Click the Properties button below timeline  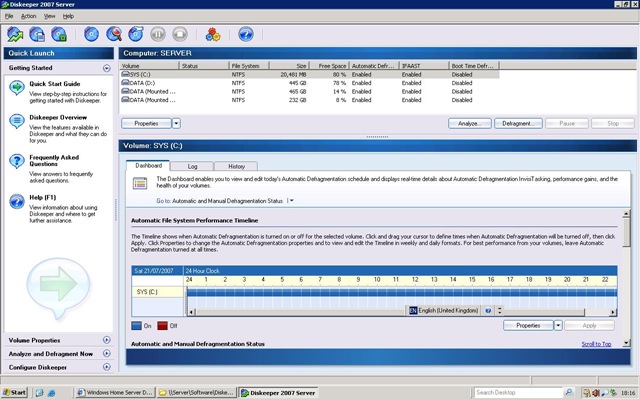click(528, 325)
